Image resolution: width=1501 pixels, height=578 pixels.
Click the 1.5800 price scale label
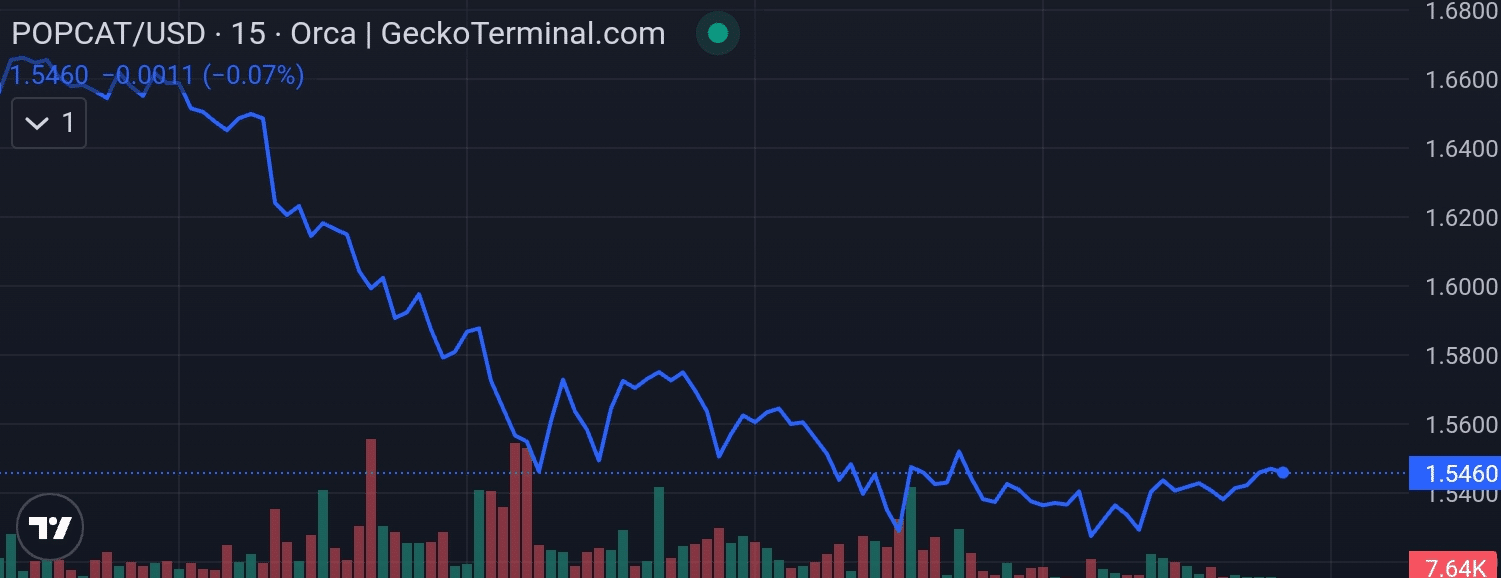pos(1460,356)
